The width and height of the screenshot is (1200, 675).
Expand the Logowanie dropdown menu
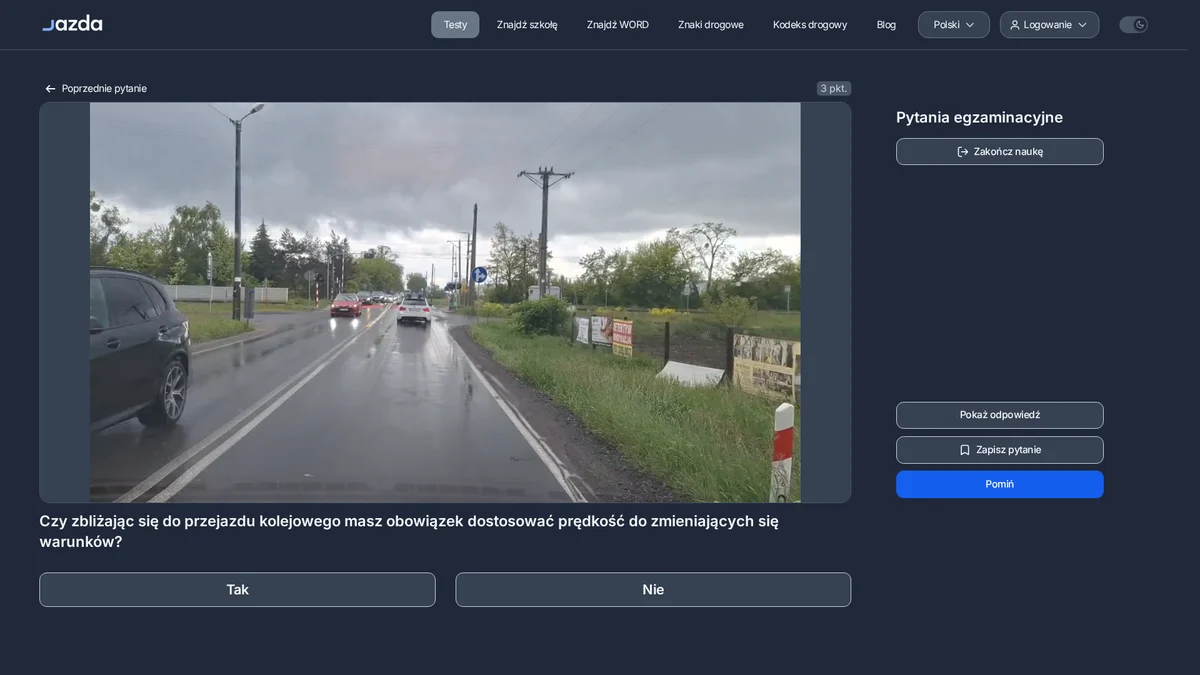click(x=1049, y=25)
